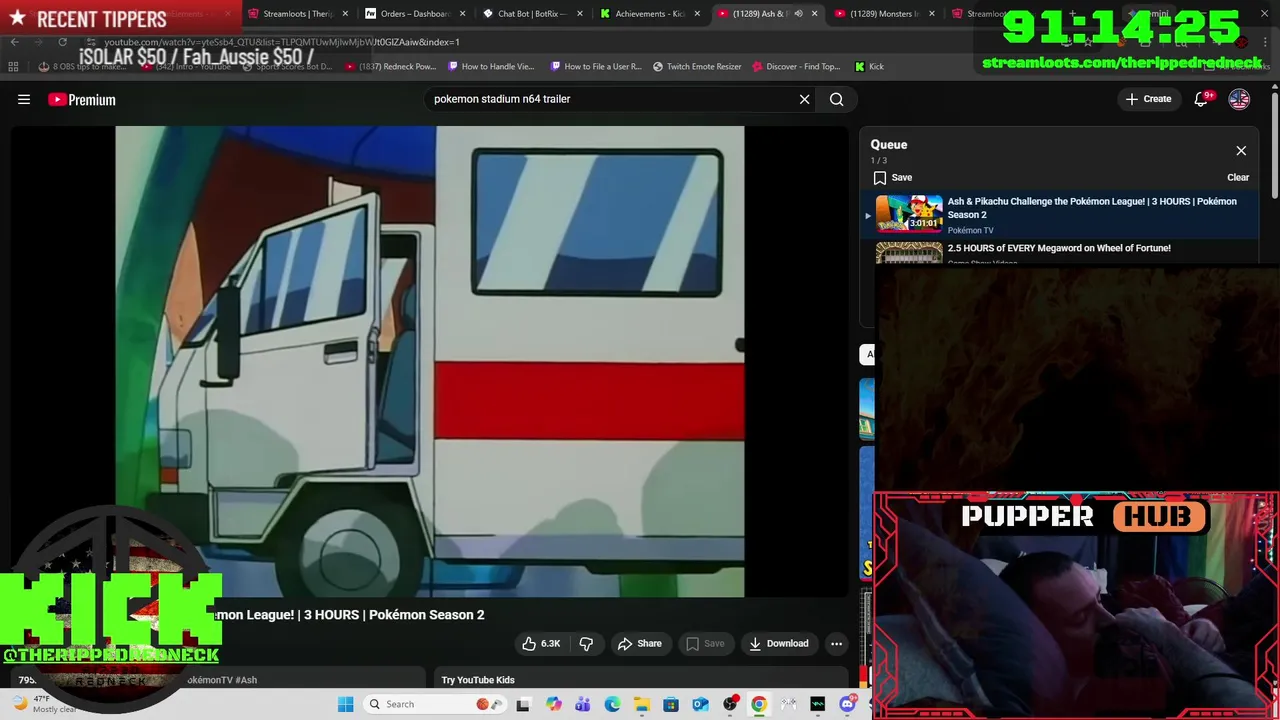Viewport: 1280px width, 720px height.
Task: Run search with the magnifier icon
Action: pyautogui.click(x=837, y=100)
